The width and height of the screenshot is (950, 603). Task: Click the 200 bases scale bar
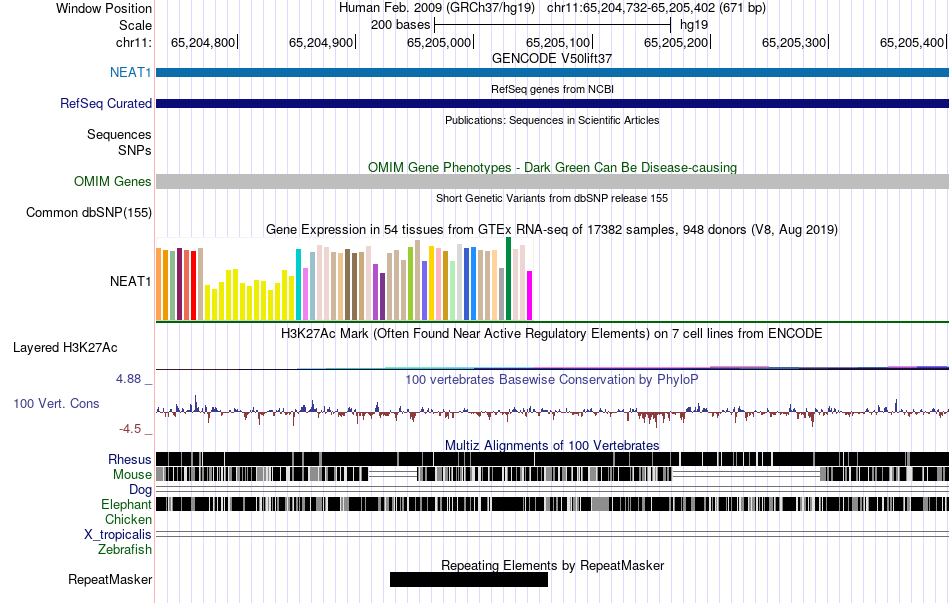pyautogui.click(x=553, y=25)
